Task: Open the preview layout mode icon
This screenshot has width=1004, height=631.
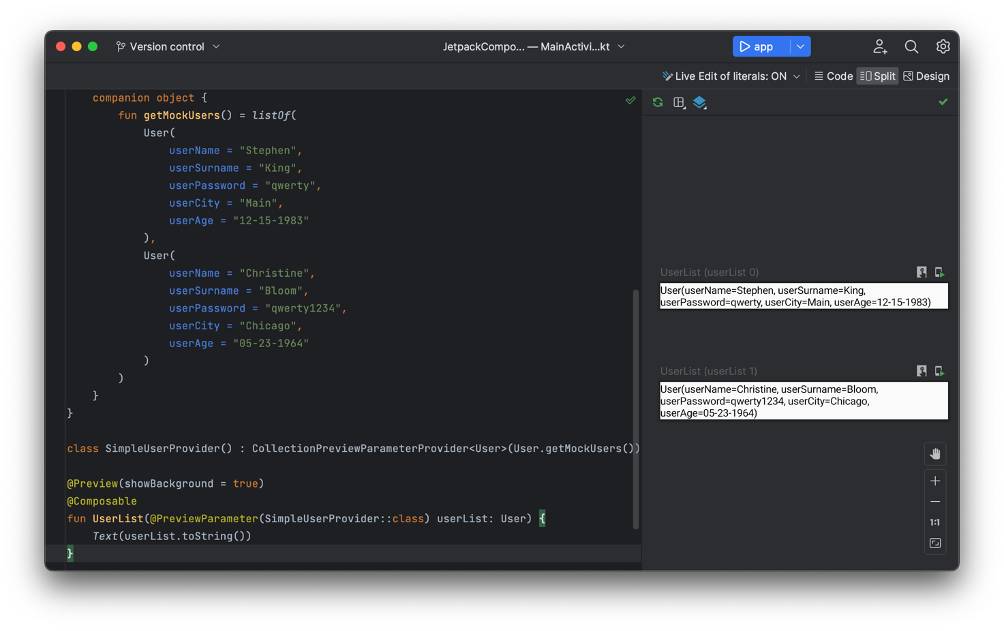Action: [679, 102]
